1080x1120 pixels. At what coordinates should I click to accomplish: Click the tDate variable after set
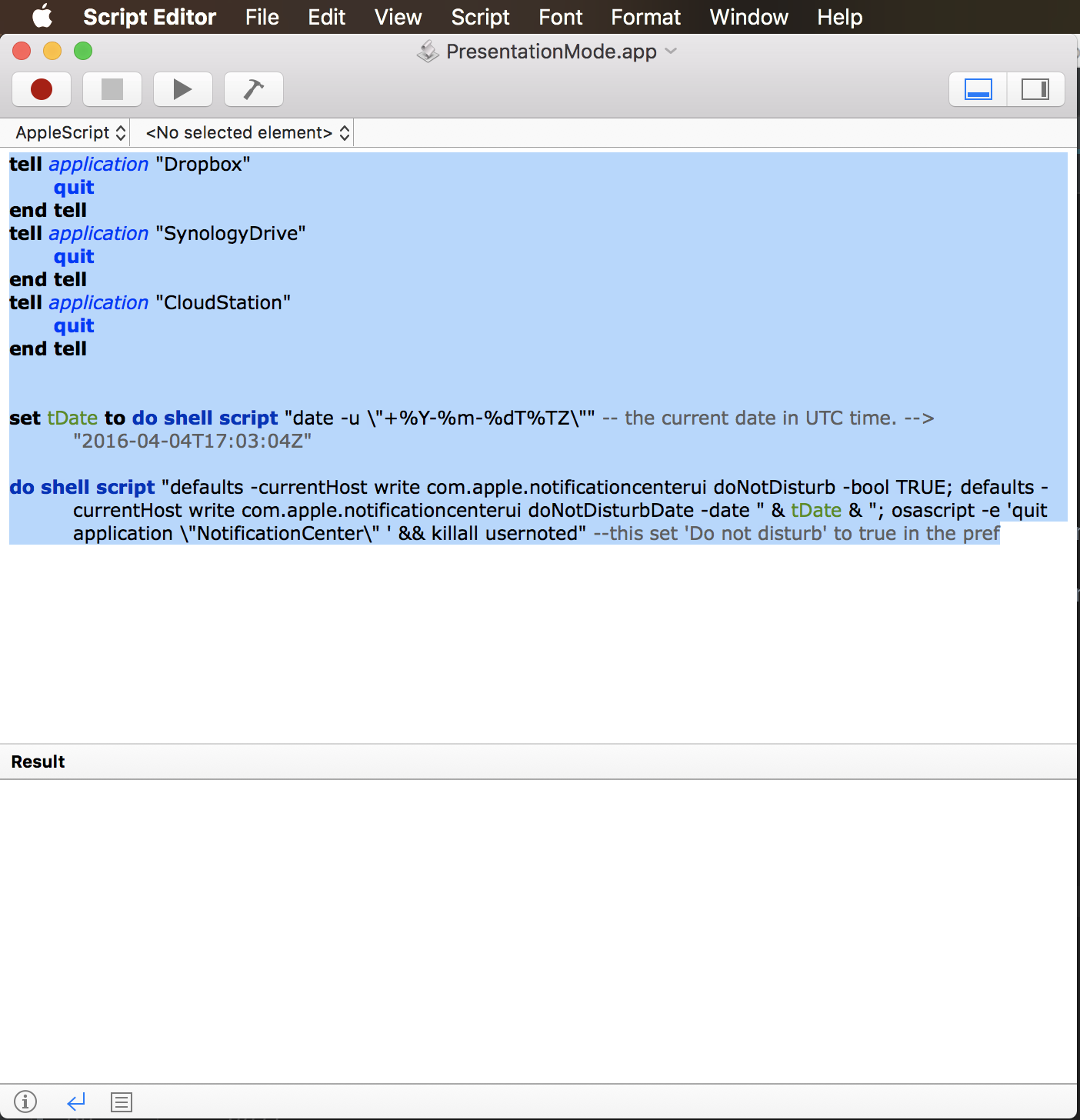pyautogui.click(x=72, y=418)
